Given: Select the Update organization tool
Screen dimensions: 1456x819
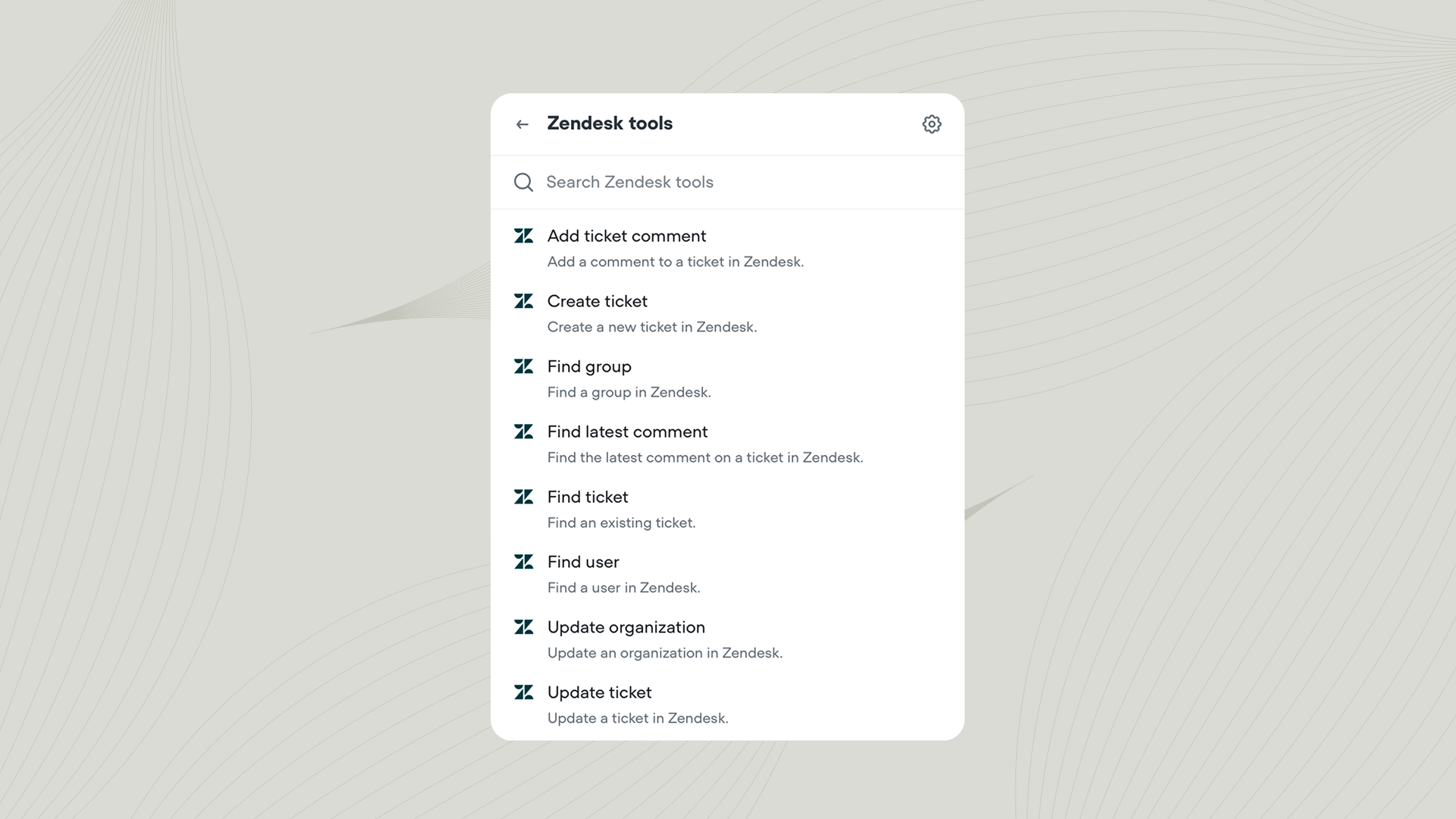Looking at the screenshot, I should coord(626,627).
